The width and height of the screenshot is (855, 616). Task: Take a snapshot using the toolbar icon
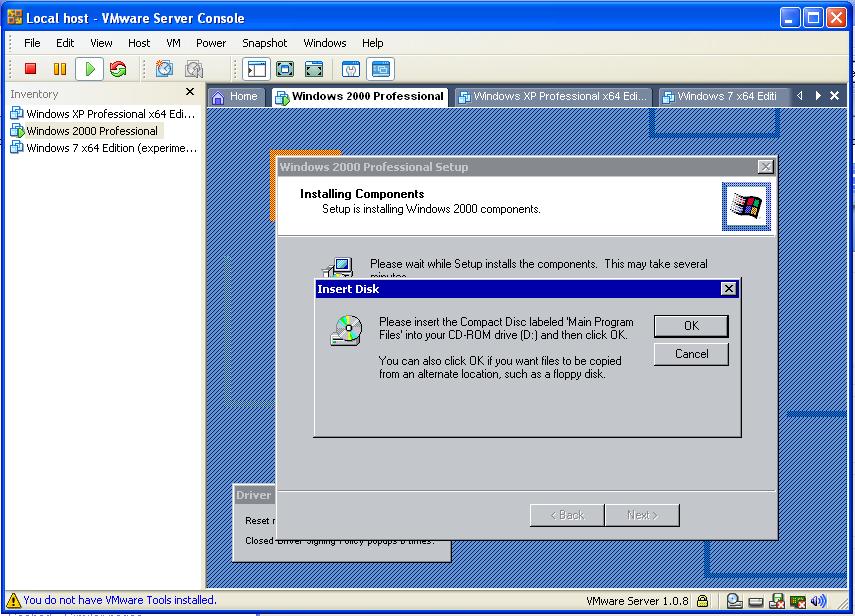tap(164, 69)
